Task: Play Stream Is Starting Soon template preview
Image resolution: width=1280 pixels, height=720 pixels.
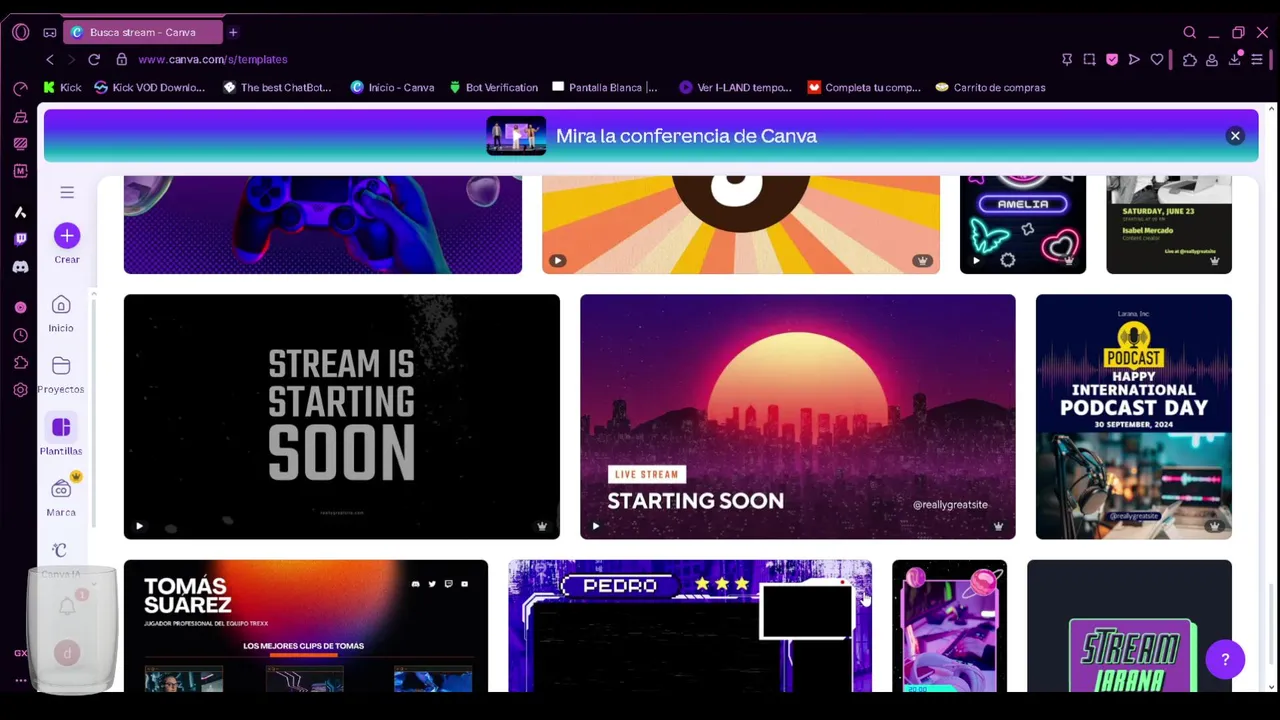Action: (x=139, y=526)
